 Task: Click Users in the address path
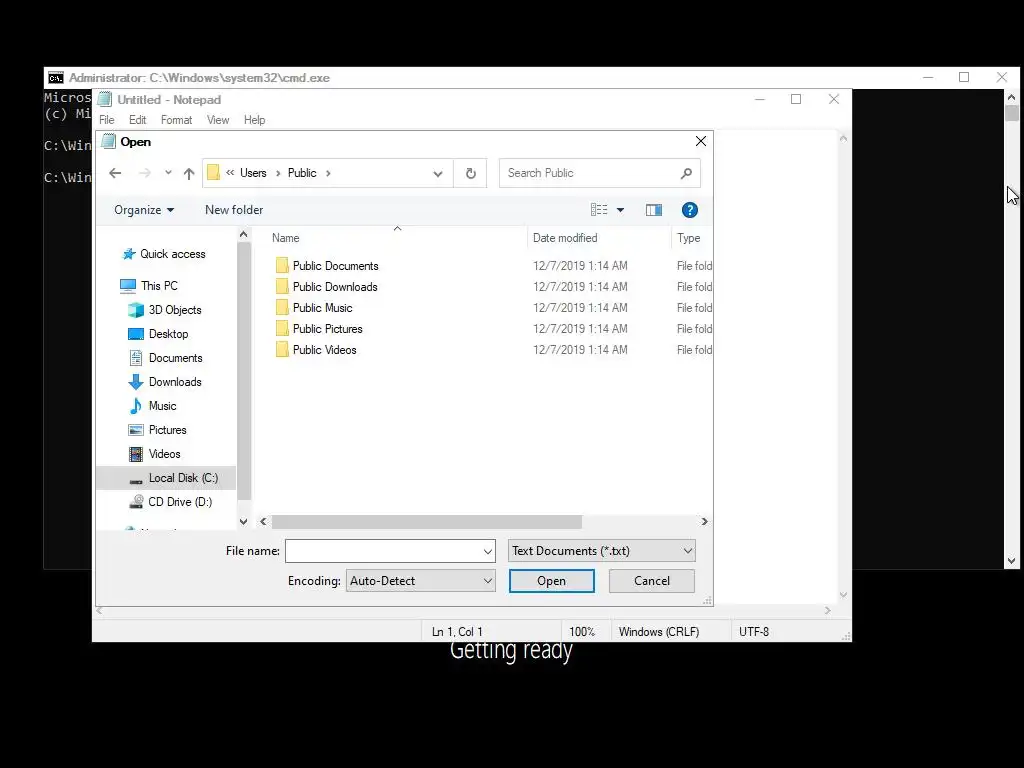[253, 173]
